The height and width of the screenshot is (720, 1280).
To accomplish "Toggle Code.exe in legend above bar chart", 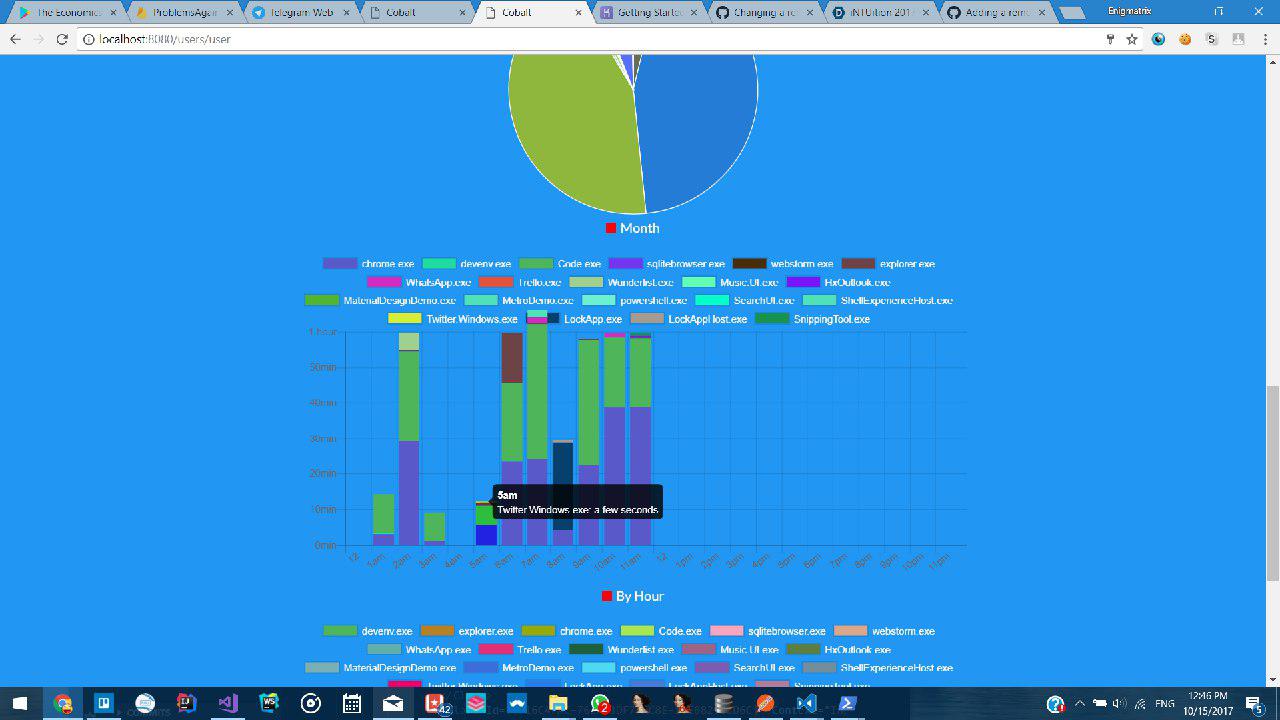I will (x=560, y=264).
